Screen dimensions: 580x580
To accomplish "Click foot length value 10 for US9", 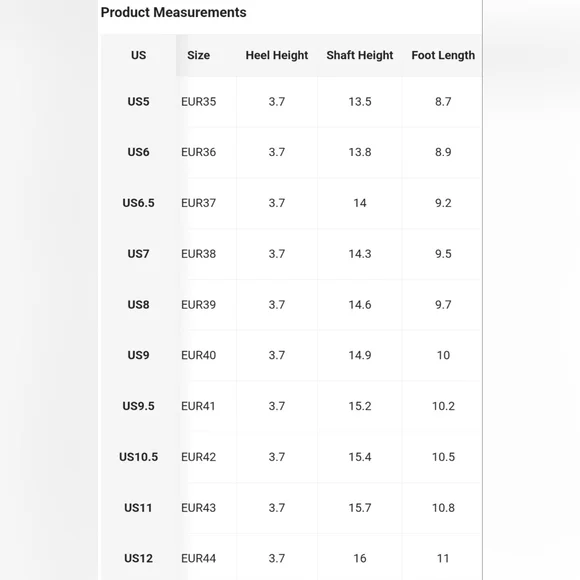I will click(443, 355).
